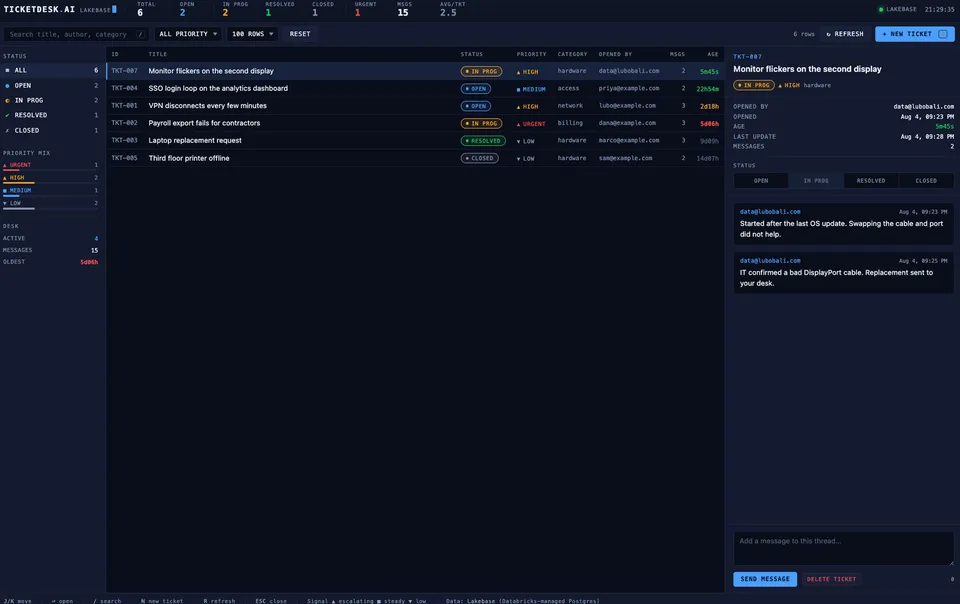Screen dimensions: 960x604
Task: Click the IN PROG badge in the TKT-007 row
Action: point(481,72)
